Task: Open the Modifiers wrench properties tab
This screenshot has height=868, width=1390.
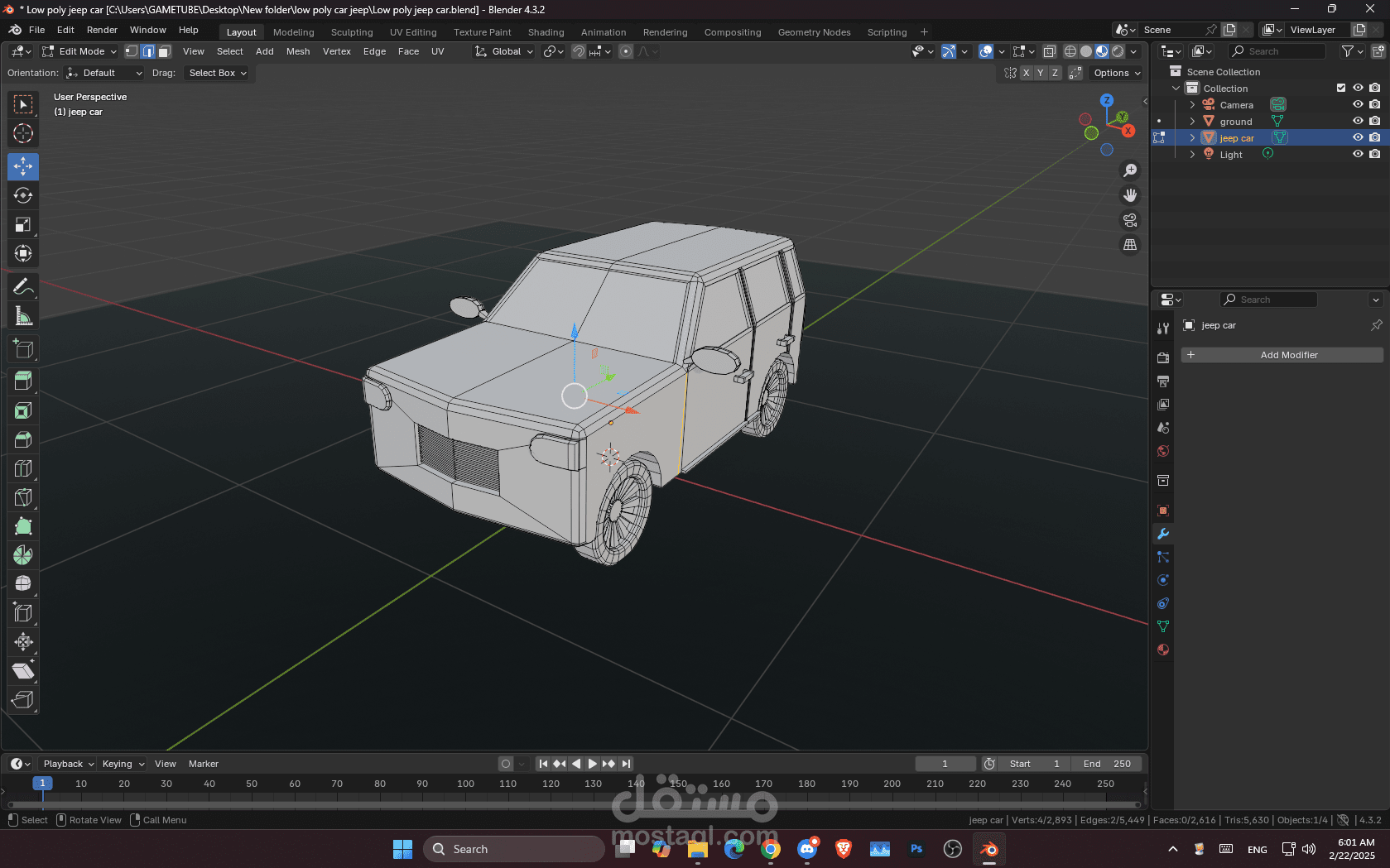Action: click(x=1163, y=534)
